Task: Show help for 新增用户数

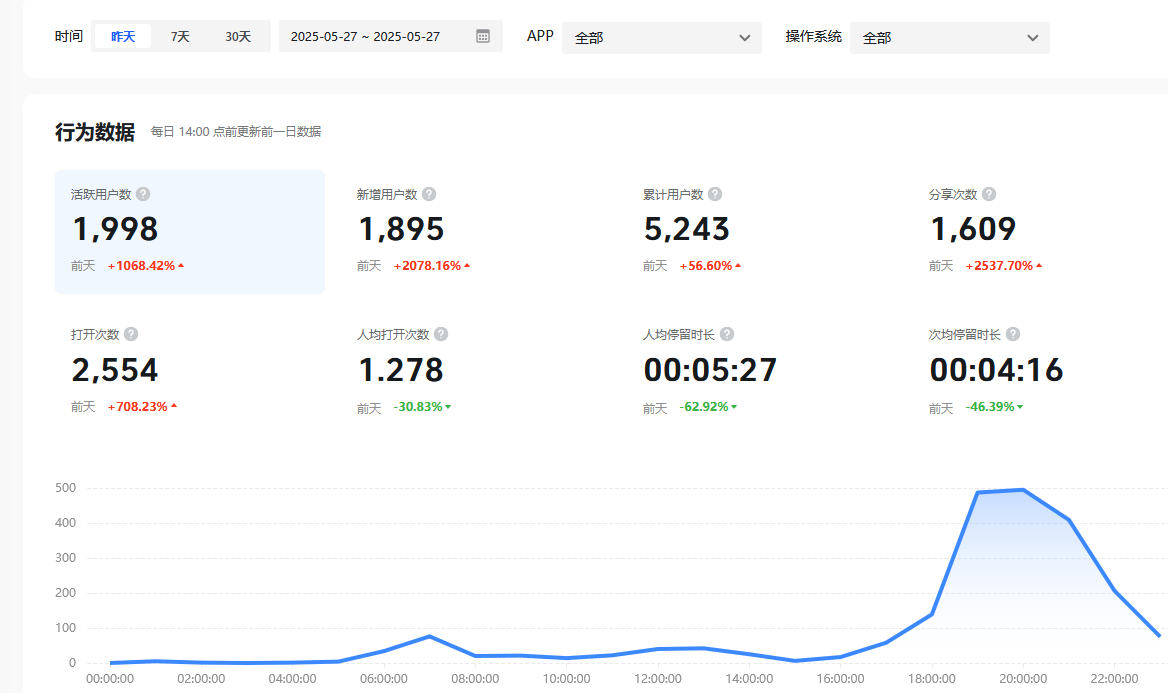Action: 429,194
